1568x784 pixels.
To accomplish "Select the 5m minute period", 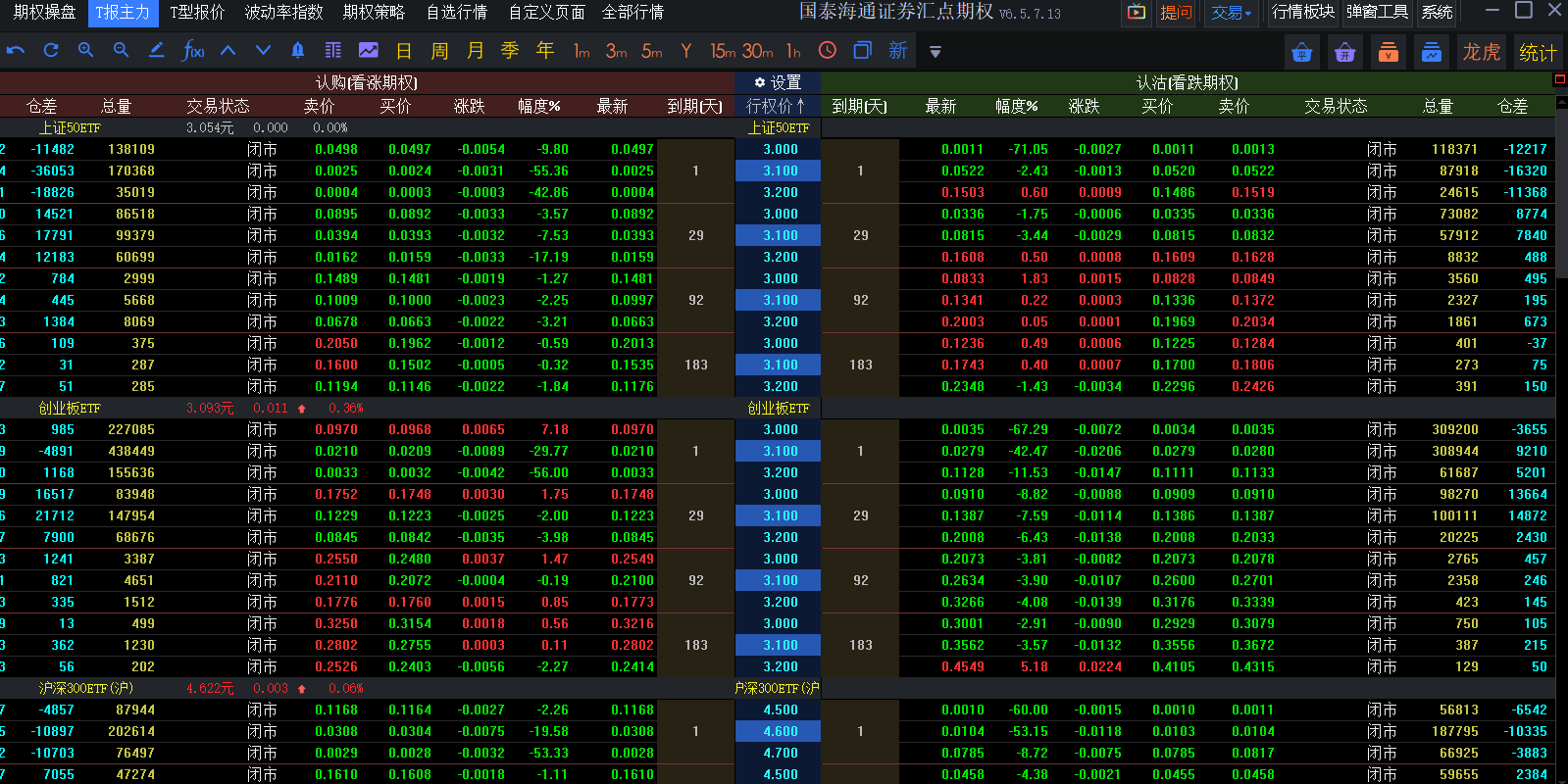I will (x=652, y=51).
